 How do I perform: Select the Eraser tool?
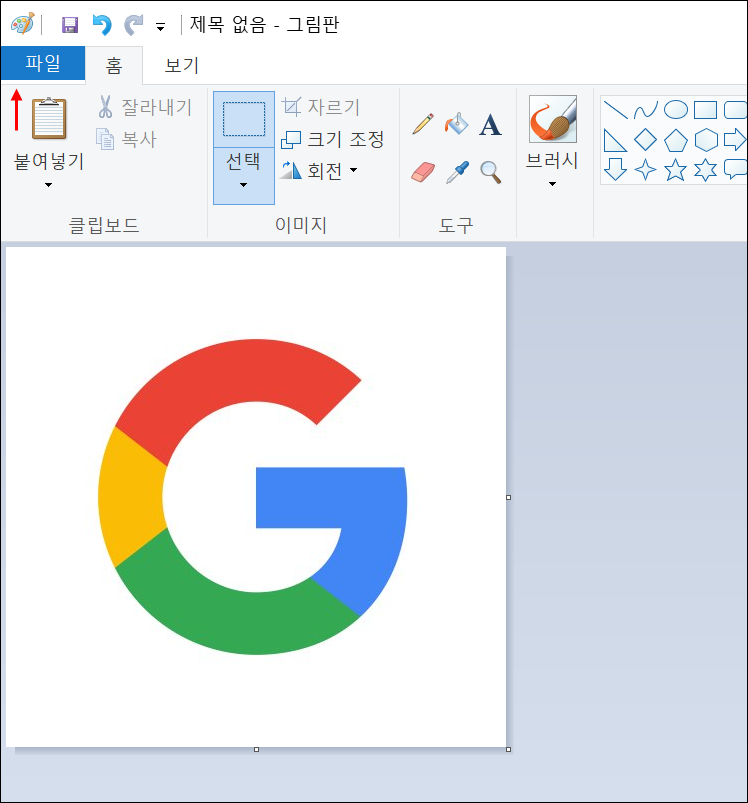click(423, 172)
